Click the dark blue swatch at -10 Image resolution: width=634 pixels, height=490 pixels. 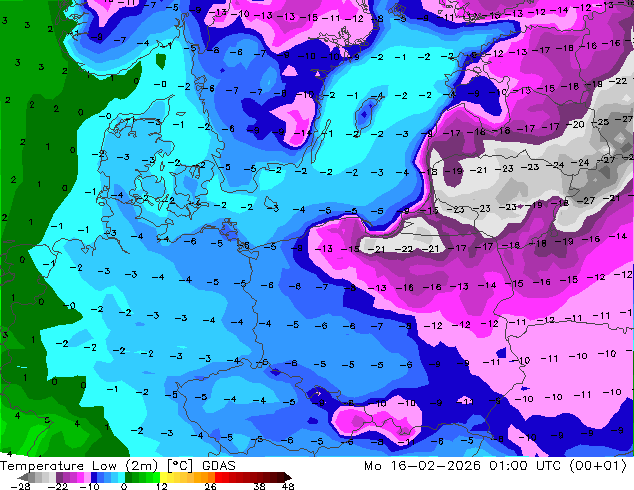pos(94,477)
